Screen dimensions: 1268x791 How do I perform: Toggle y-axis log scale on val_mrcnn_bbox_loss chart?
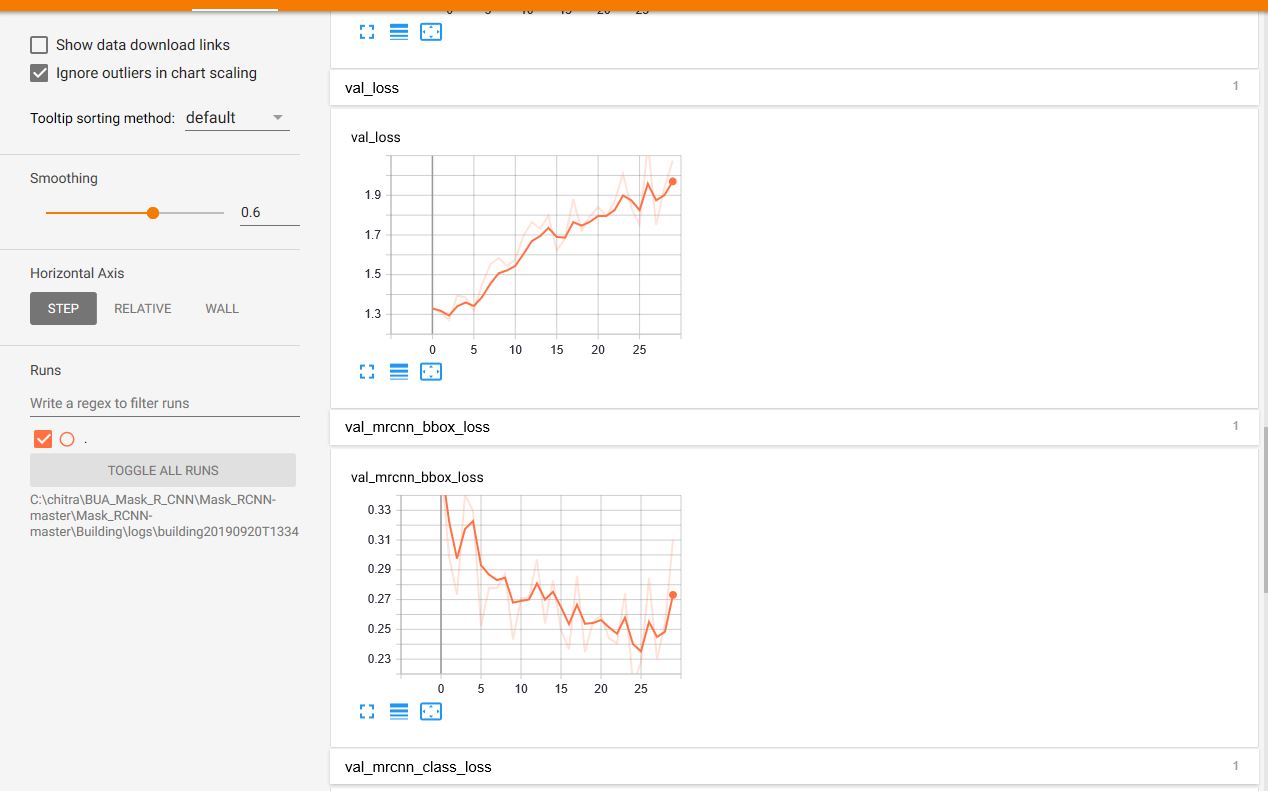[x=399, y=712]
